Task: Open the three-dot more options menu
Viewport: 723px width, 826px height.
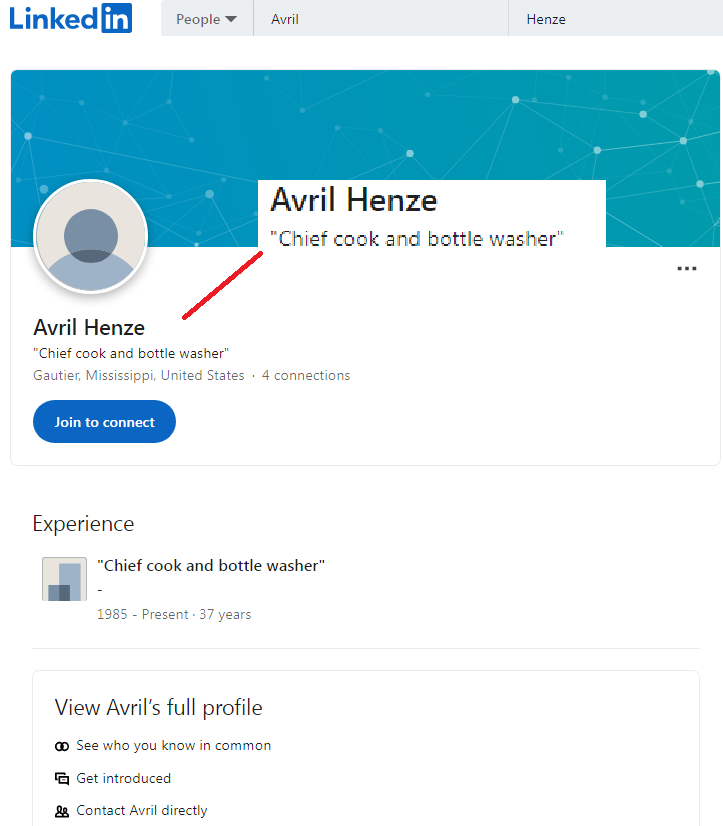Action: 687,269
